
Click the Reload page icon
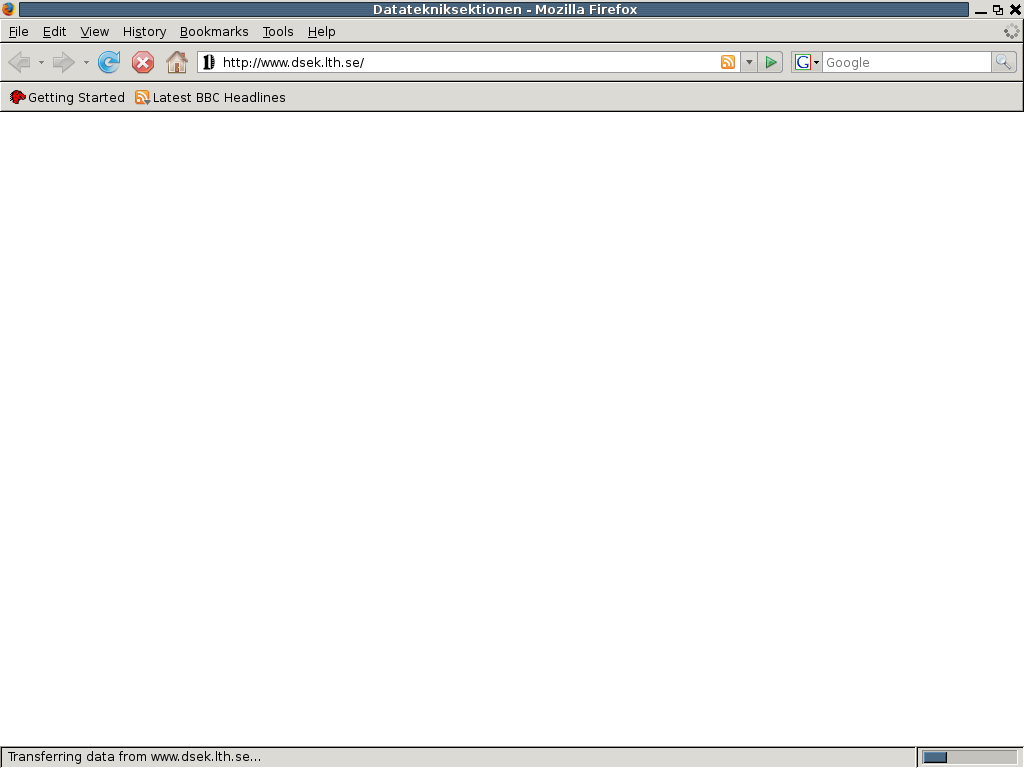tap(109, 63)
